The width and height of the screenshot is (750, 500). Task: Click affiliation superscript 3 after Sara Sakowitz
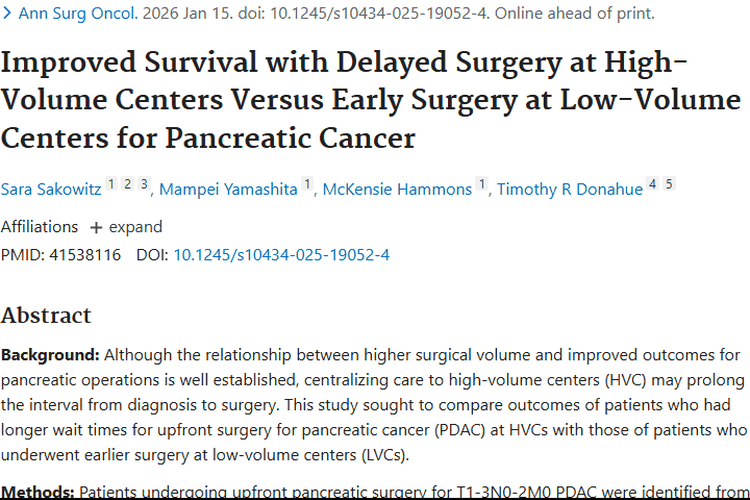point(144,184)
